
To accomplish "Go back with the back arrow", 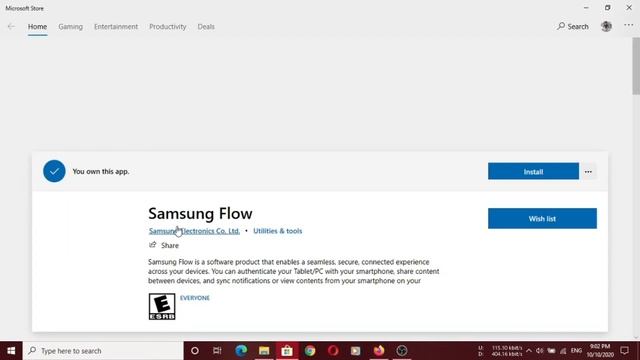I will pyautogui.click(x=11, y=27).
